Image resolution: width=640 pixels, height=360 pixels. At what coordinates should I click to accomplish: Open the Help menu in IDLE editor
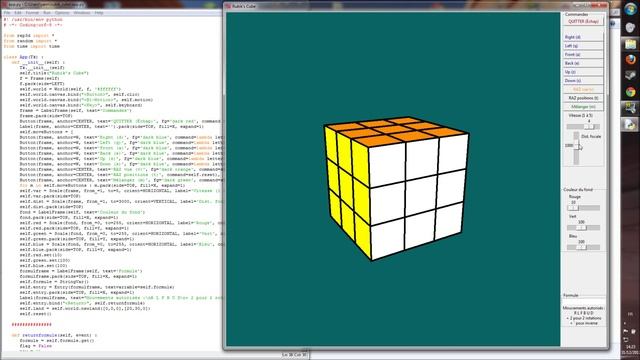tap(99, 13)
